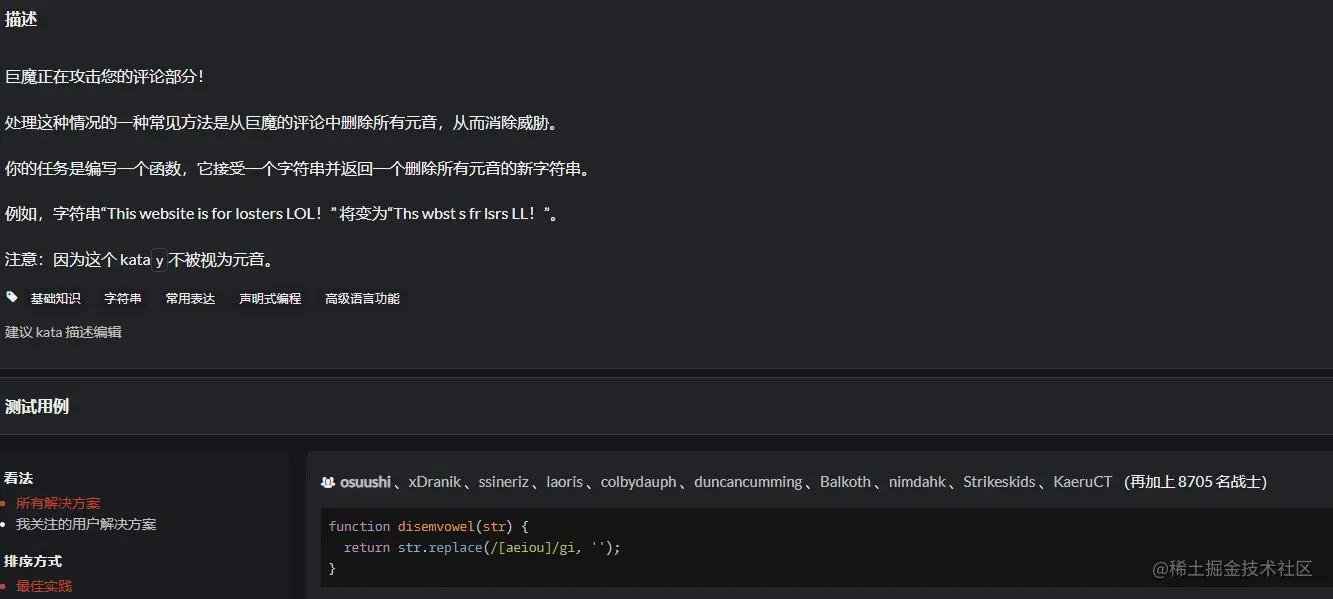Sort by 最佳实践
Screen dimensions: 1333x599
click(44, 586)
